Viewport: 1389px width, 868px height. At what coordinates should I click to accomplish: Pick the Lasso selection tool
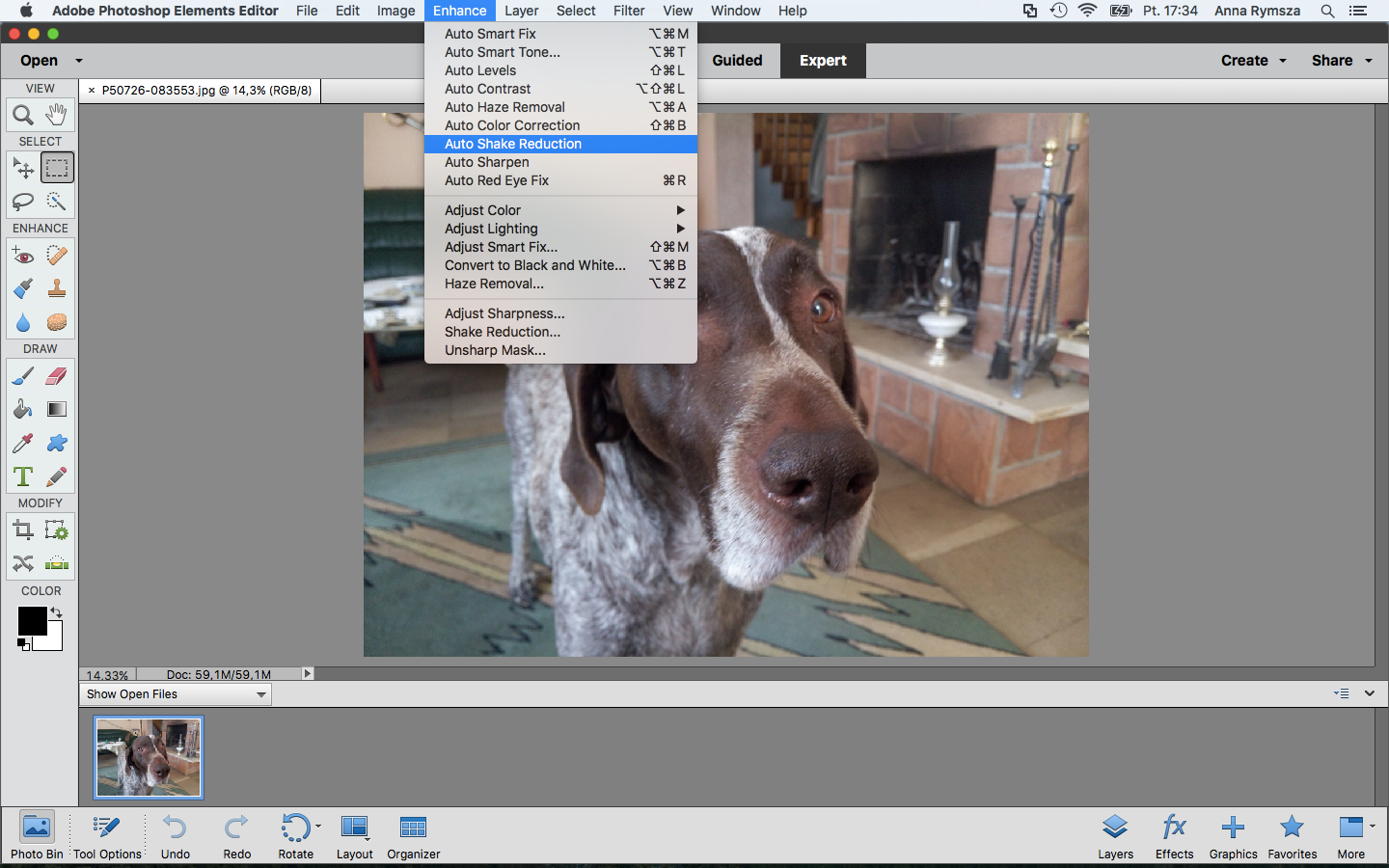(x=23, y=202)
